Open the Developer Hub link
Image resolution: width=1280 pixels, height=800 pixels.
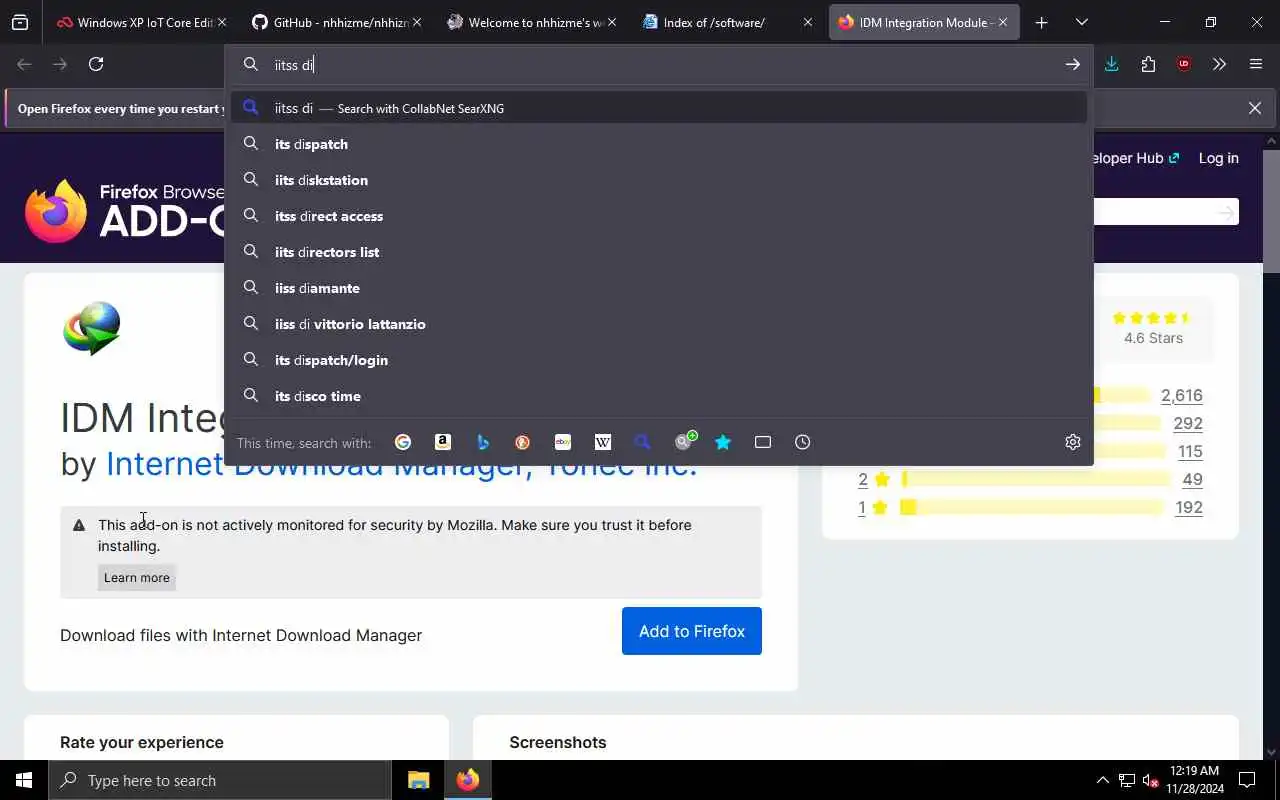point(1136,158)
